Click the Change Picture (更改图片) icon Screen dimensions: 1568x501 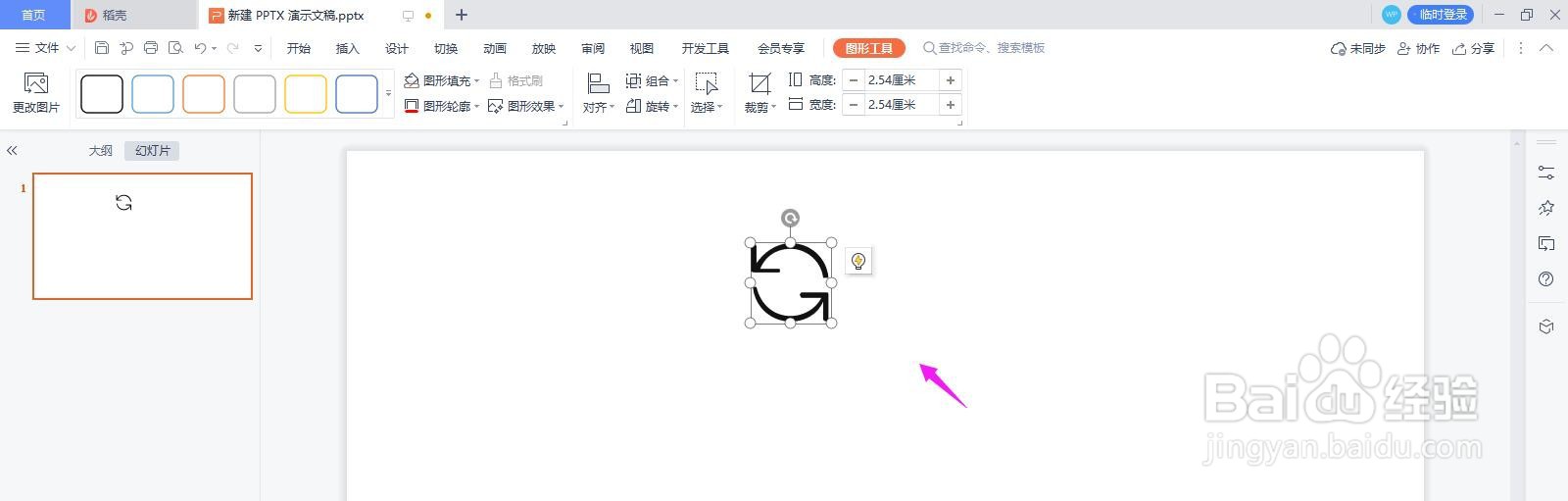[x=36, y=83]
